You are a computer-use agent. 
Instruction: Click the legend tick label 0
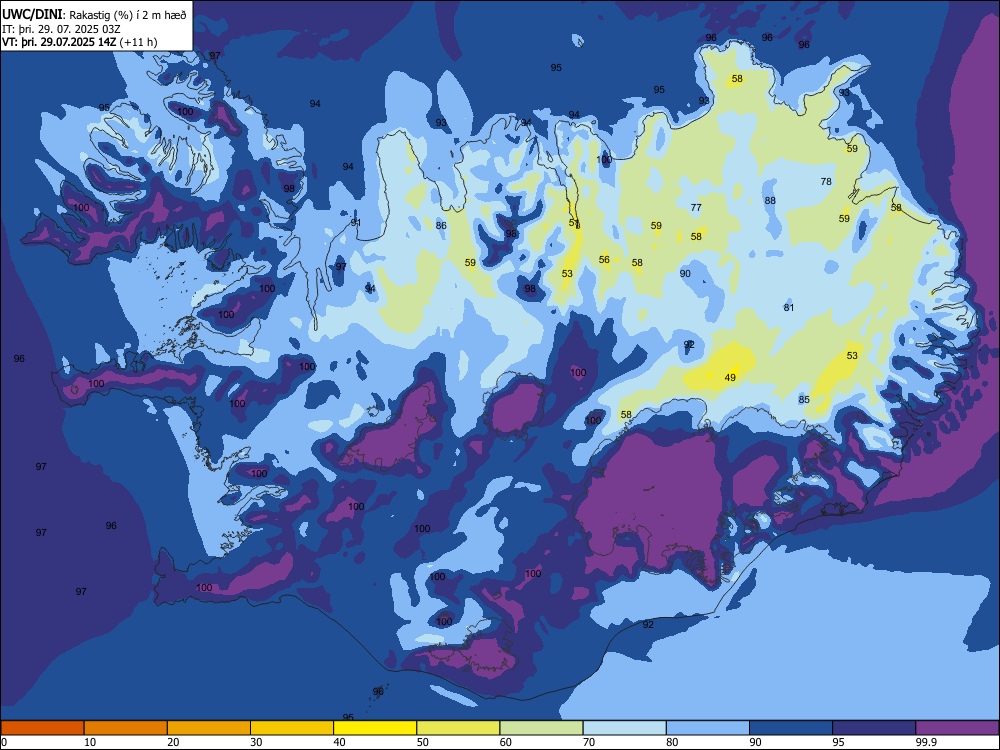coord(4,742)
